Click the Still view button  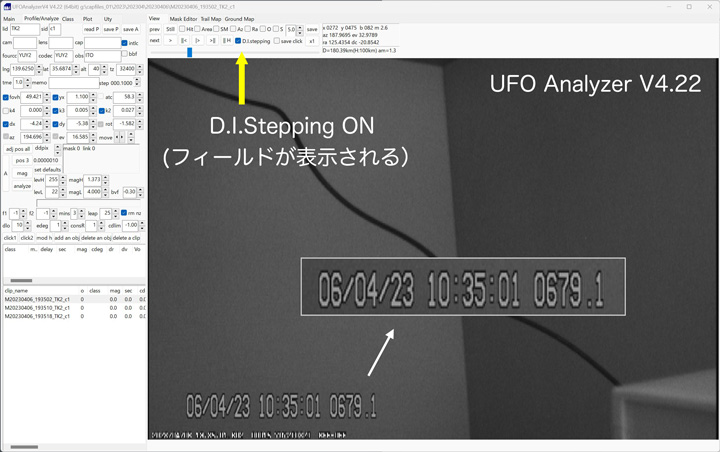pos(170,29)
